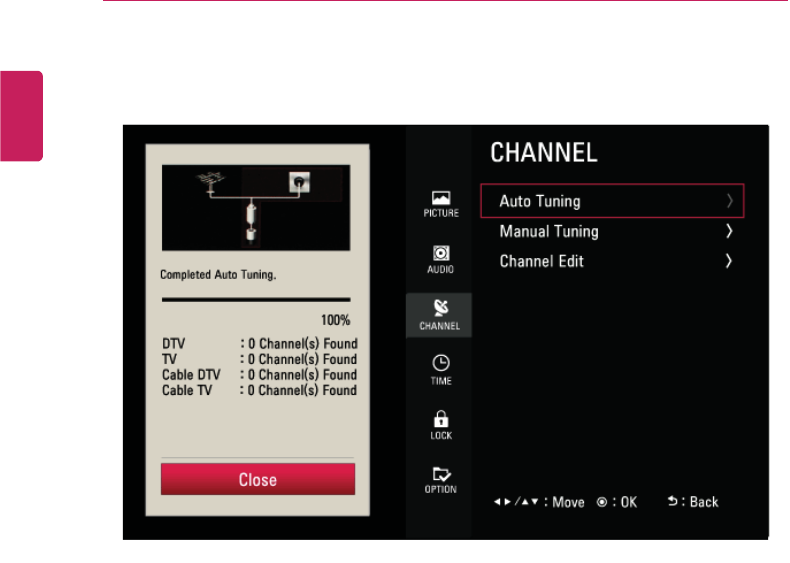This screenshot has width=790, height=563.
Task: Select Auto Tuning menu item
Action: [612, 201]
